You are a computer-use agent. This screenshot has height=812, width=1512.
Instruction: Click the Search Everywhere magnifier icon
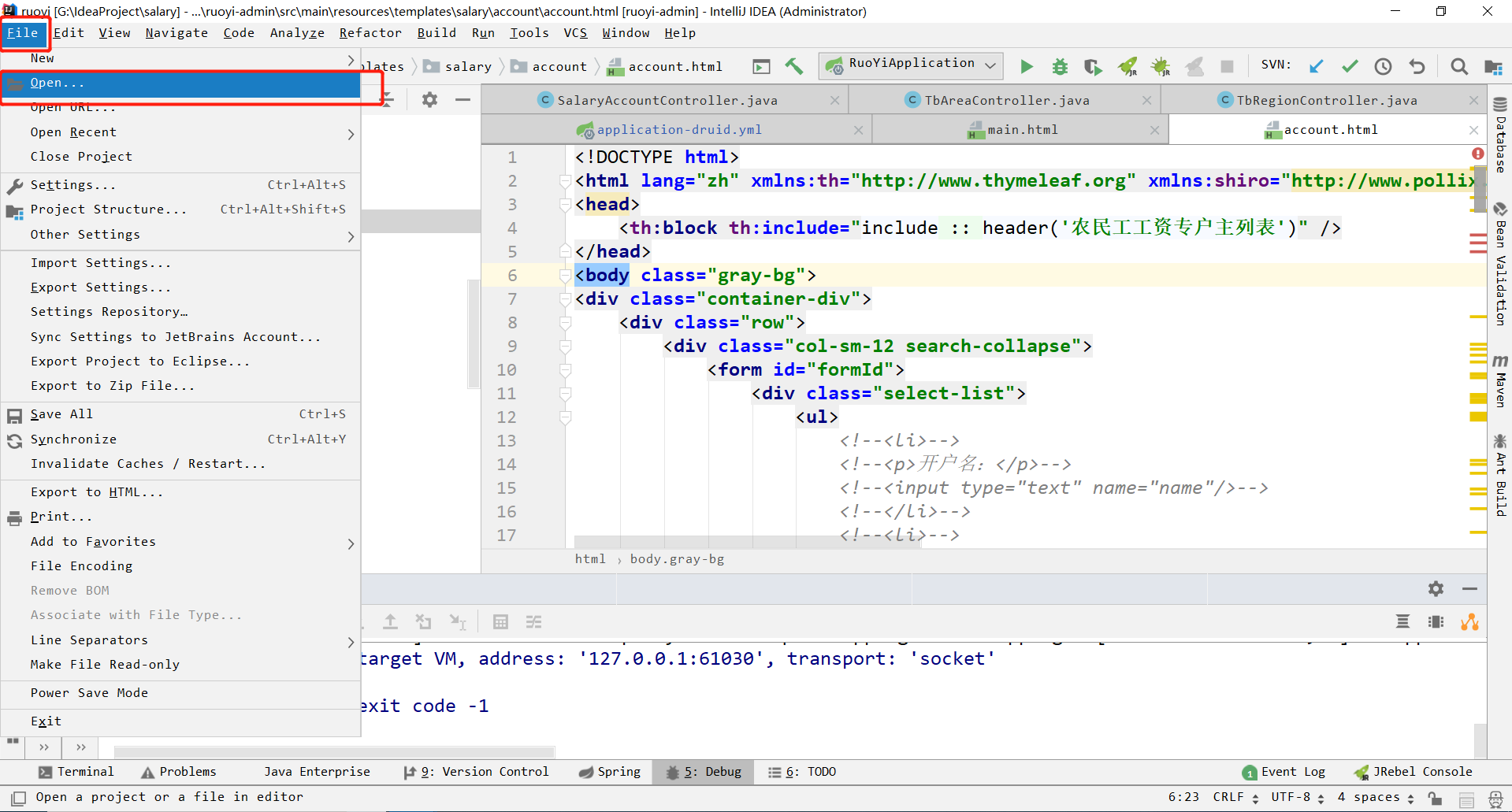point(1459,67)
